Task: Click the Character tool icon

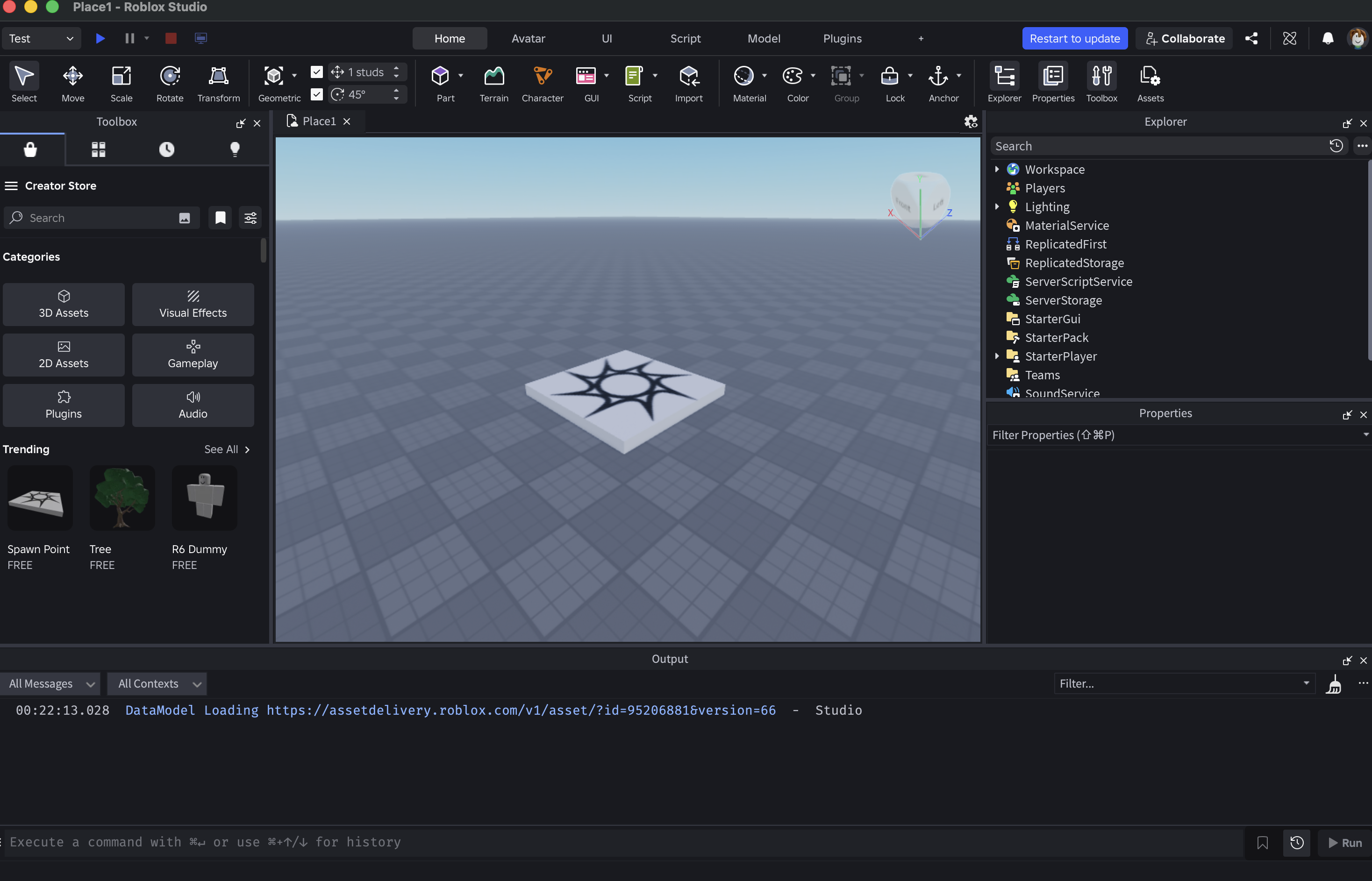Action: click(x=543, y=76)
